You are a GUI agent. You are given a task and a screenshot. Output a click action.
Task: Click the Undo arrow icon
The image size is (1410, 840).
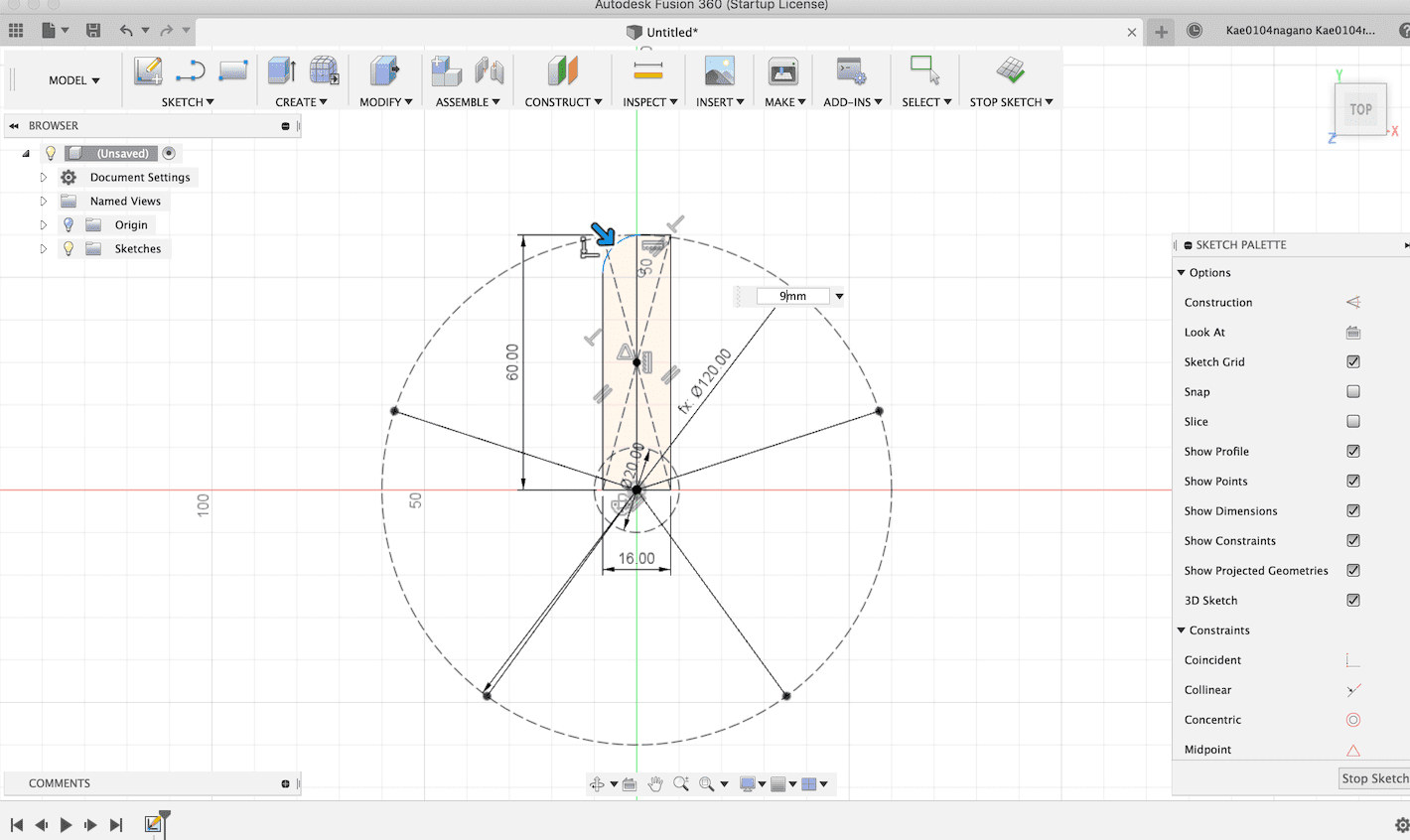click(126, 31)
